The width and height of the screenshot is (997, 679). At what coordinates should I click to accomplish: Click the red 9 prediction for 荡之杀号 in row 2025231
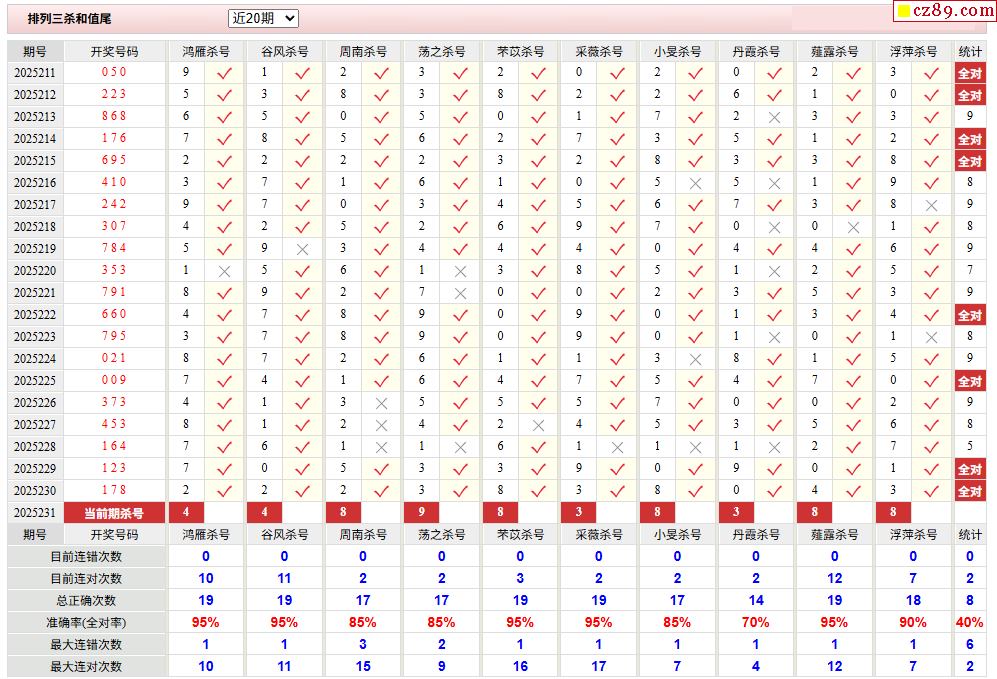click(422, 512)
